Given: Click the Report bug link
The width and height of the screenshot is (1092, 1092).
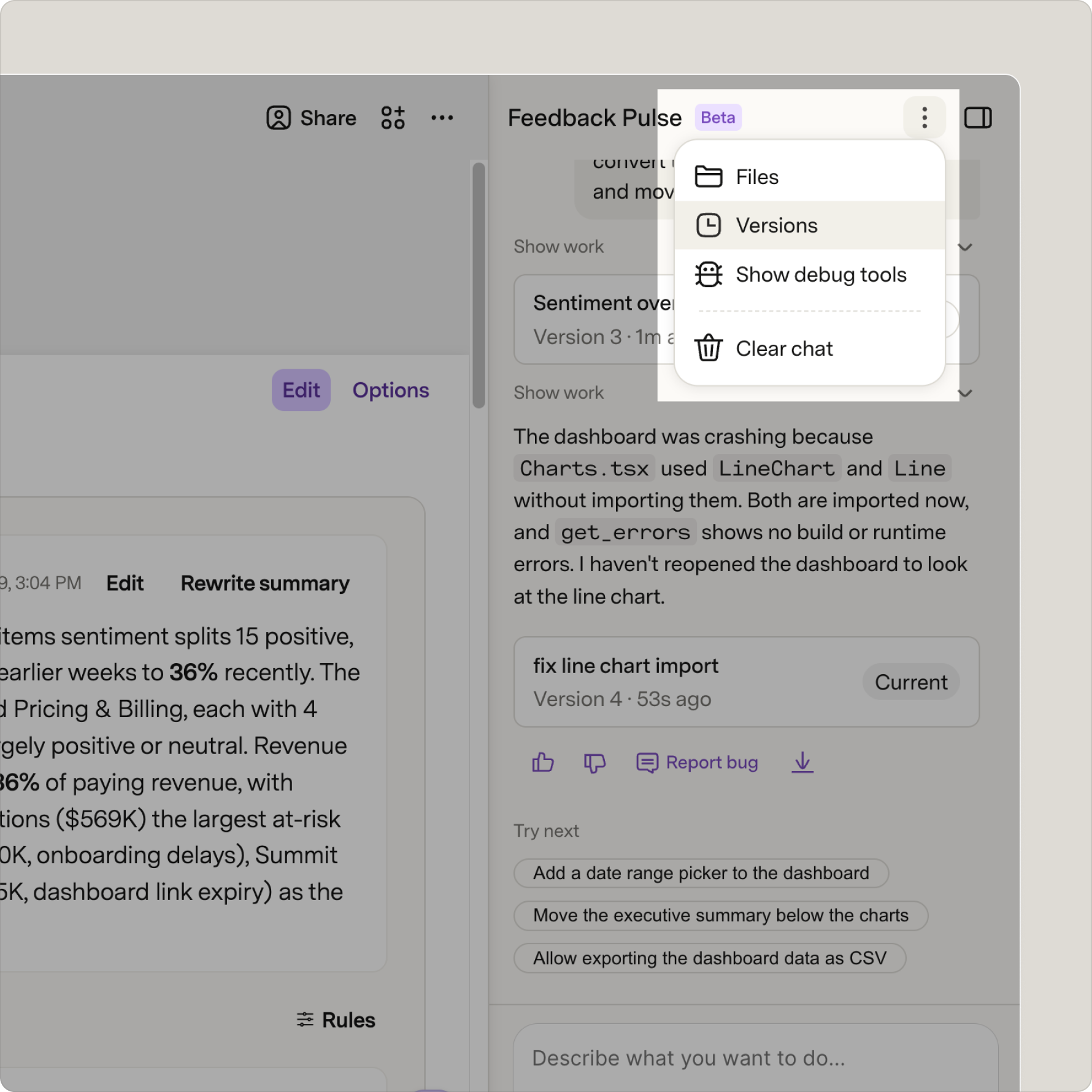Looking at the screenshot, I should tap(698, 763).
